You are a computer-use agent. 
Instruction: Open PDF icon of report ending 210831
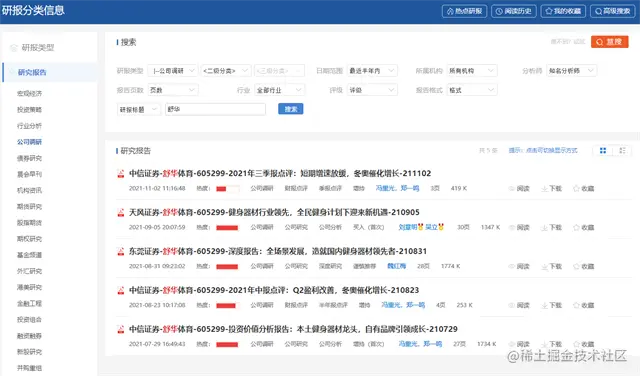(x=120, y=251)
